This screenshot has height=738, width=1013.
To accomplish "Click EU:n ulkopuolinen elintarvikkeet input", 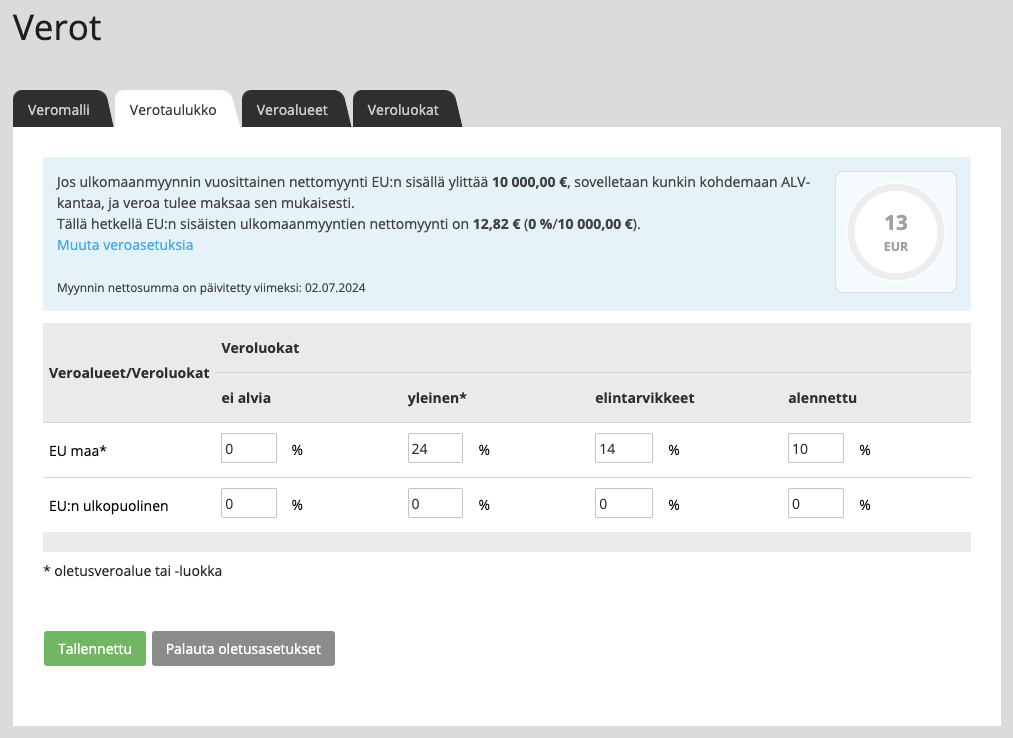I will (x=622, y=504).
